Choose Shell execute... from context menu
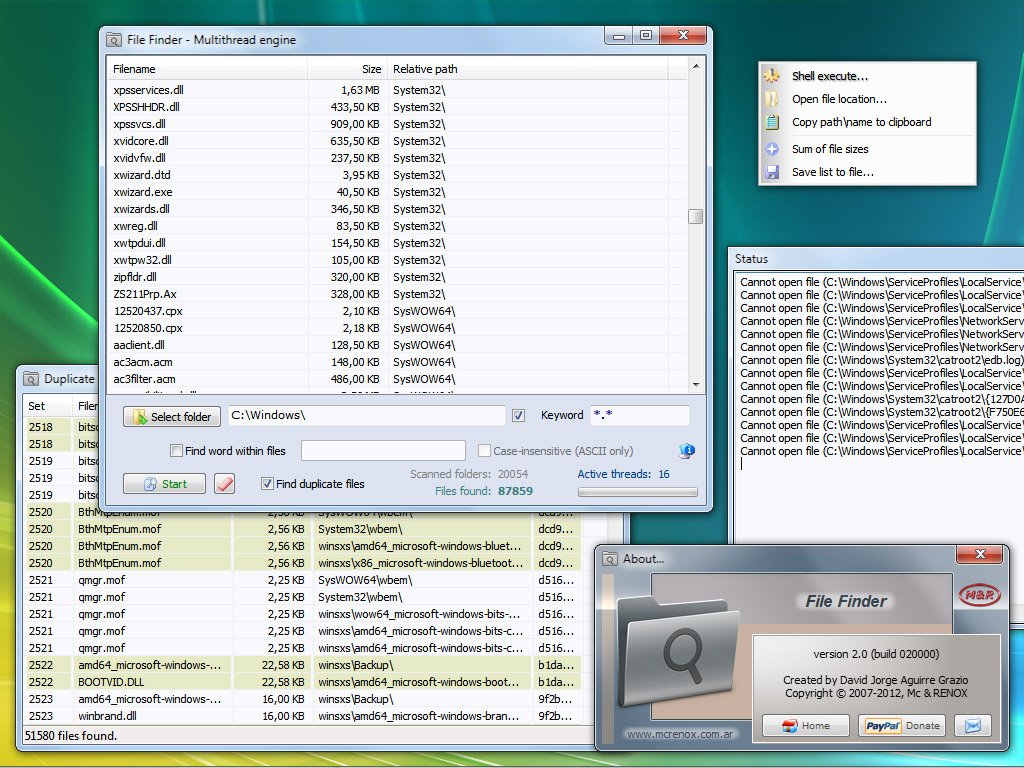Screen dimensions: 1024x768 pyautogui.click(x=867, y=76)
